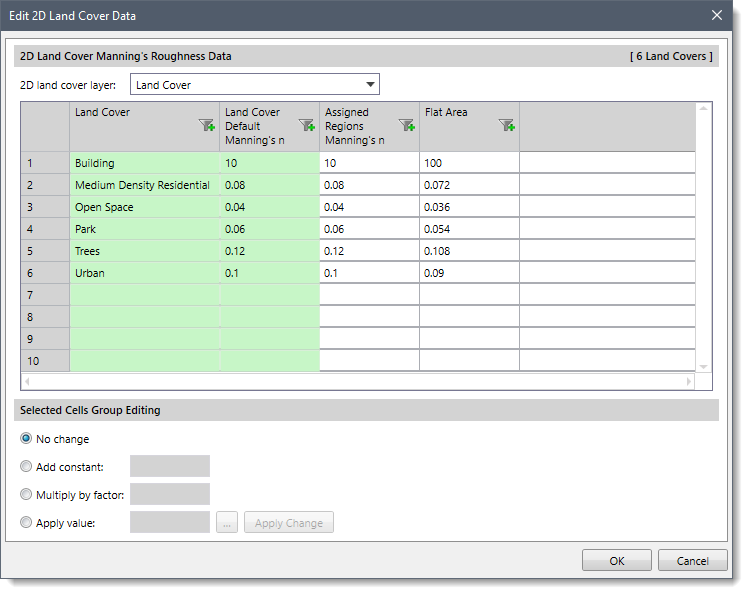Click the Open Space land cover cell
The height and width of the screenshot is (594, 748).
(x=145, y=207)
